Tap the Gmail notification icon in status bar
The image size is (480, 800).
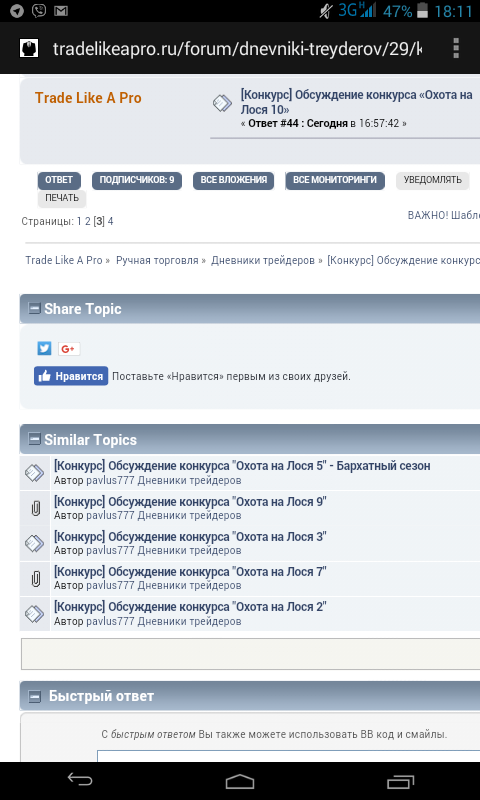pyautogui.click(x=61, y=11)
